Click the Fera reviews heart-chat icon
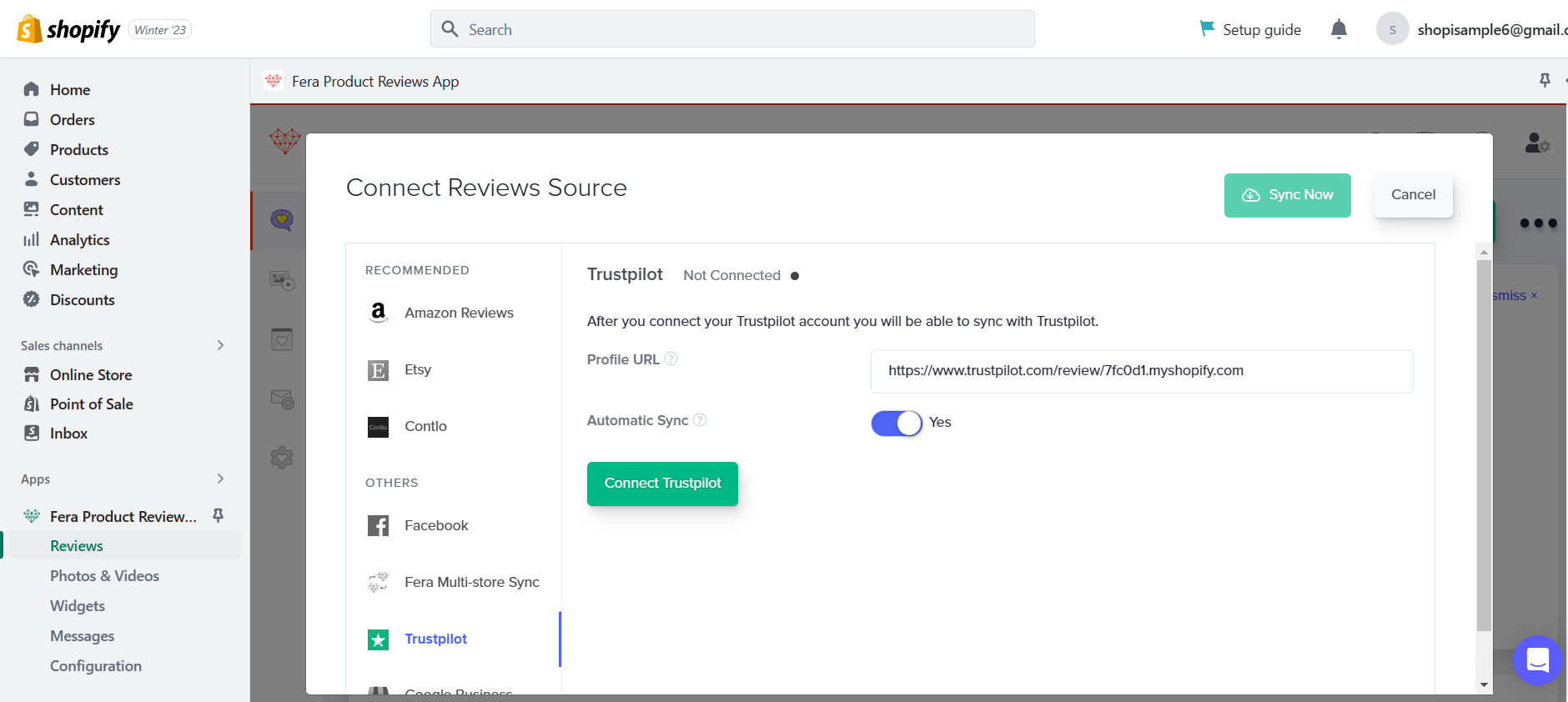 (282, 220)
